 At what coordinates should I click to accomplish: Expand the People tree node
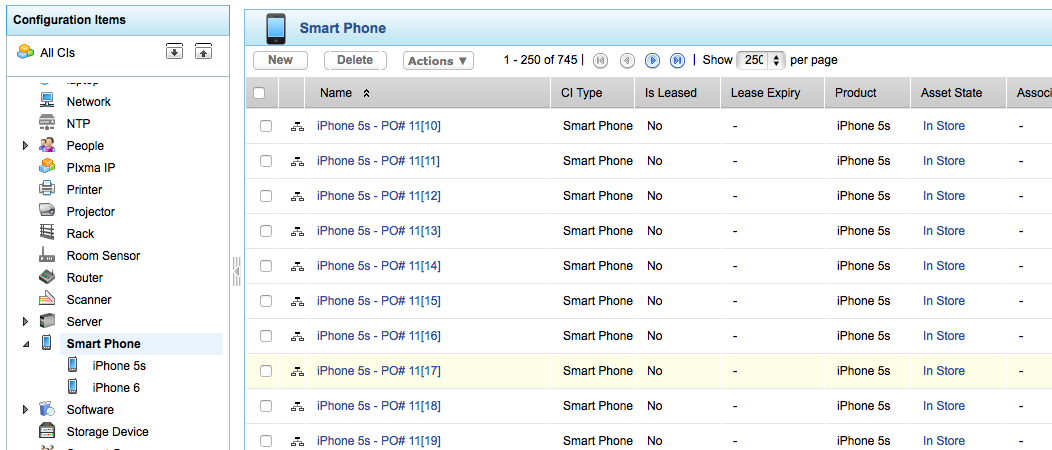[25, 146]
